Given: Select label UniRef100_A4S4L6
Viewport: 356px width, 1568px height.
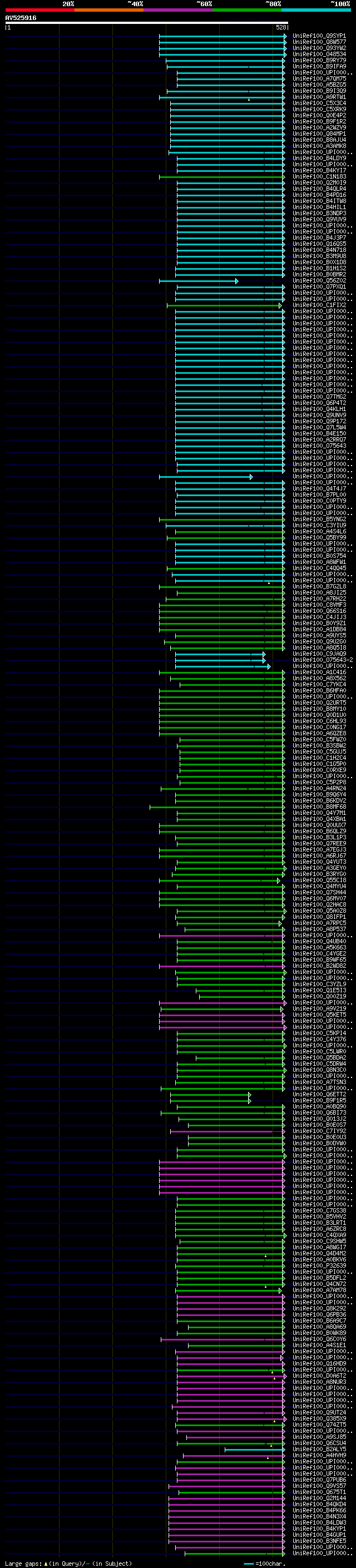Looking at the screenshot, I should coord(319,531).
